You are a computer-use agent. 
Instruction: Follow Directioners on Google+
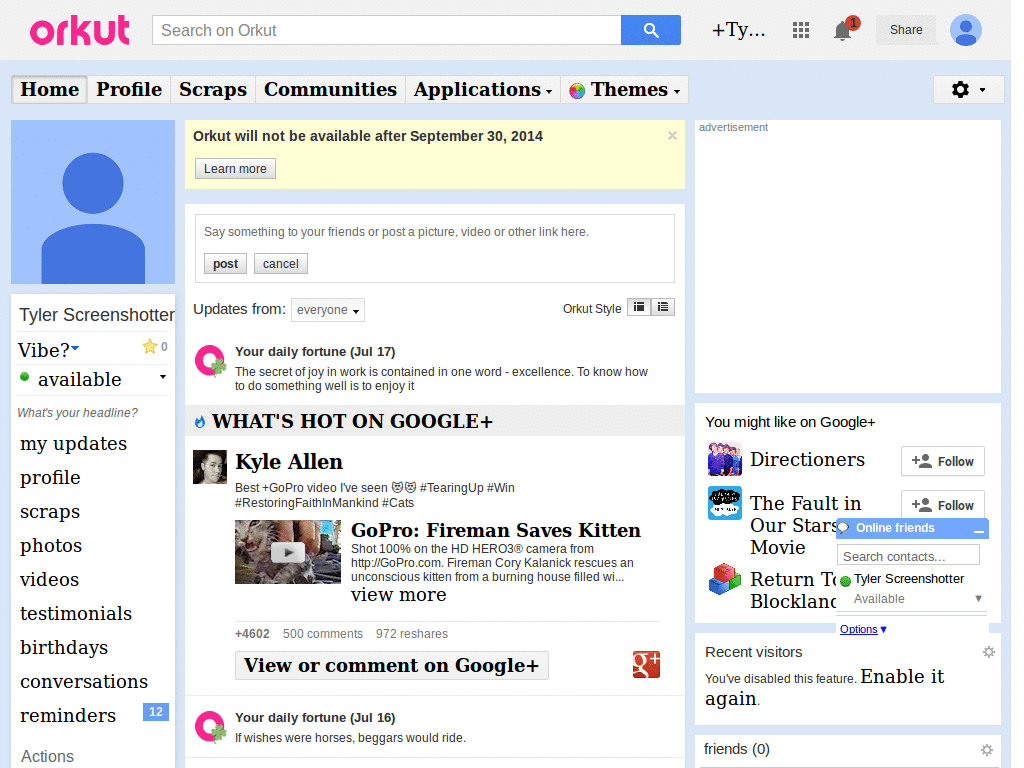click(942, 461)
